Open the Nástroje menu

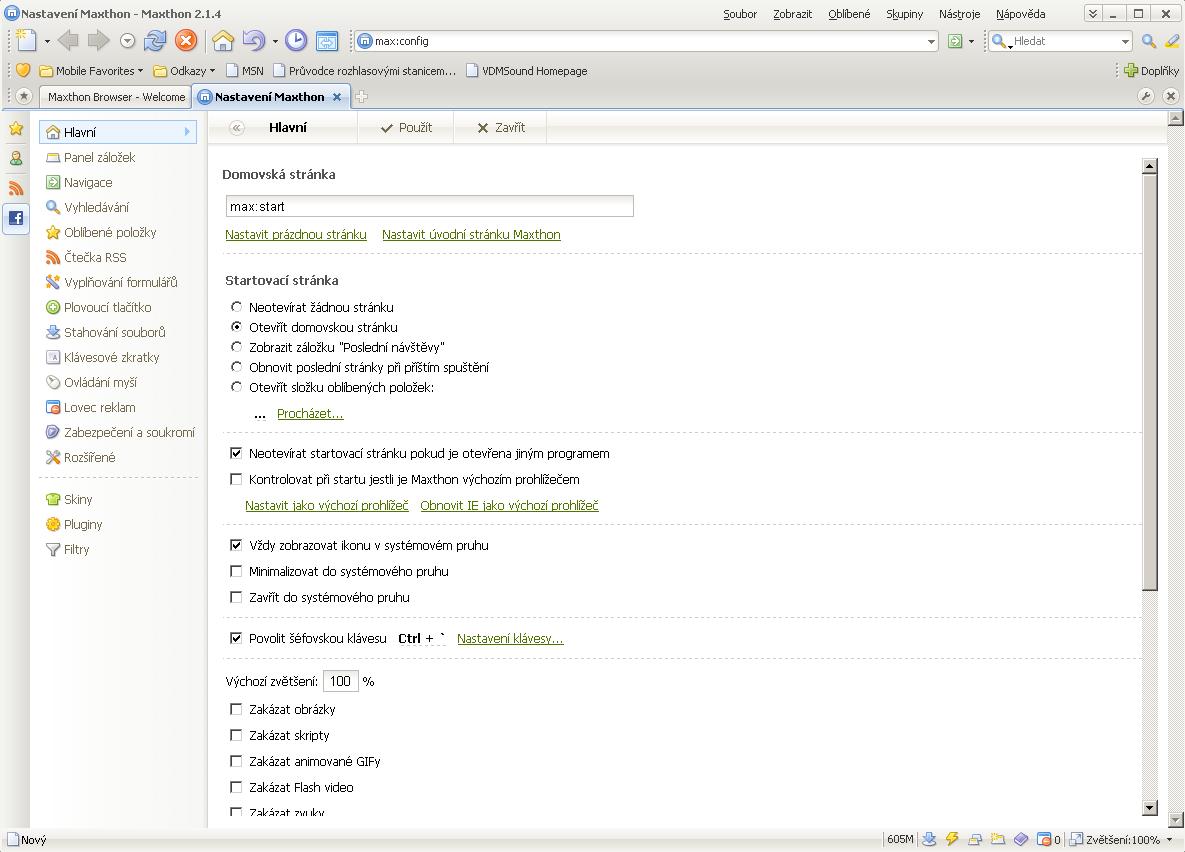[959, 14]
